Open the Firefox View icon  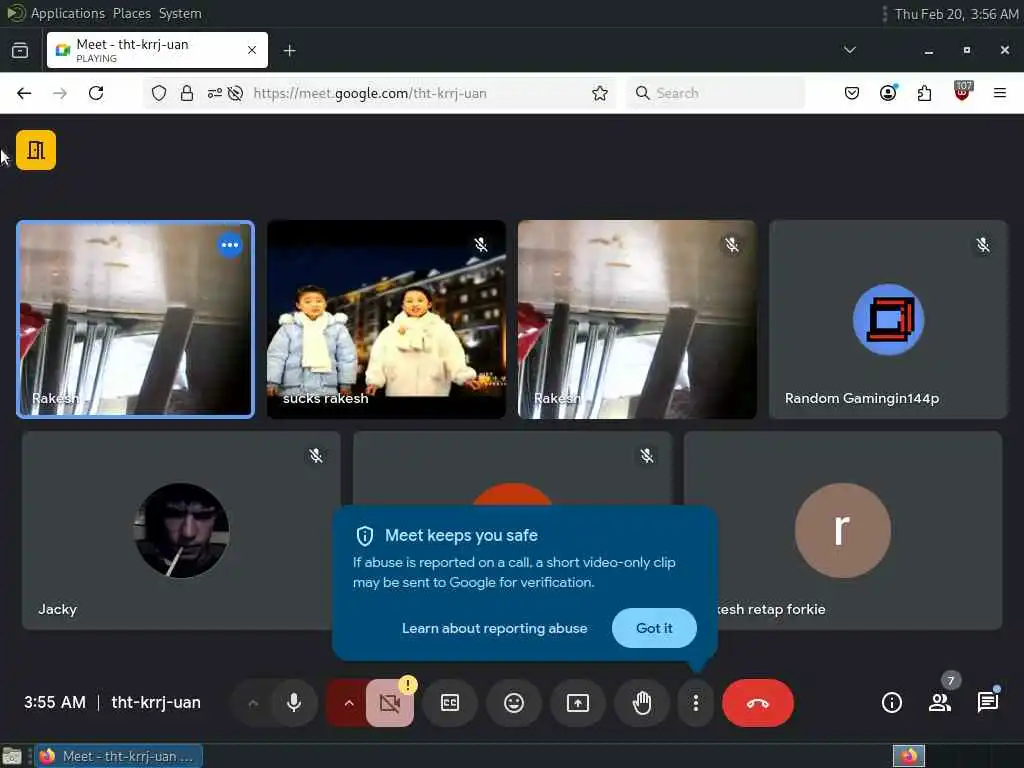click(20, 50)
